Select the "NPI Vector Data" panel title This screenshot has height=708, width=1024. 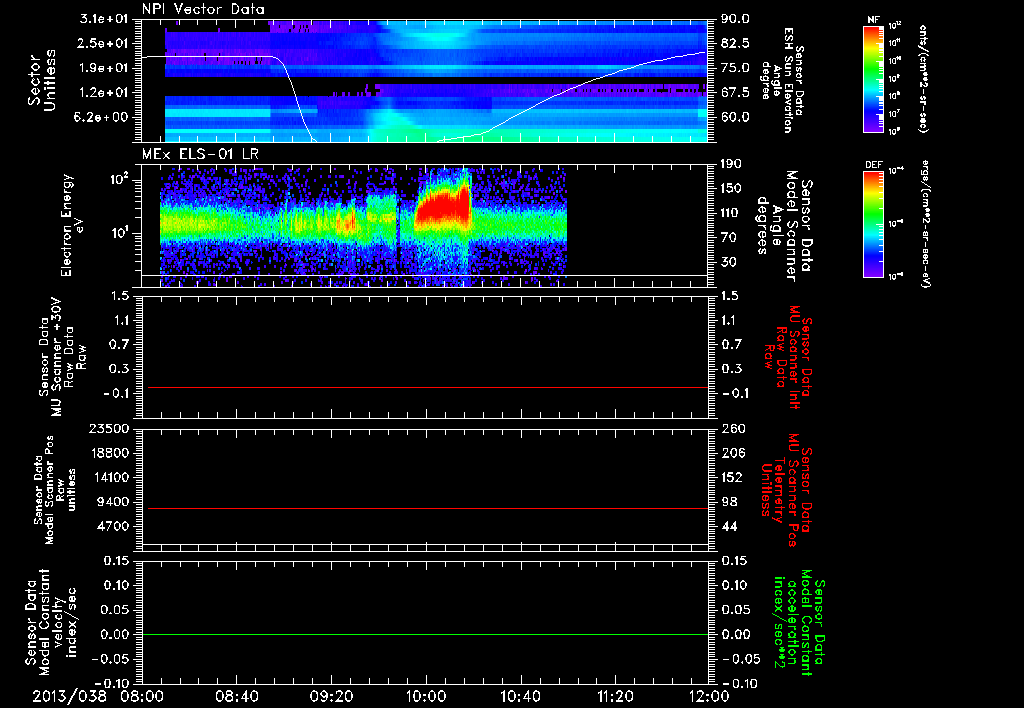point(204,9)
